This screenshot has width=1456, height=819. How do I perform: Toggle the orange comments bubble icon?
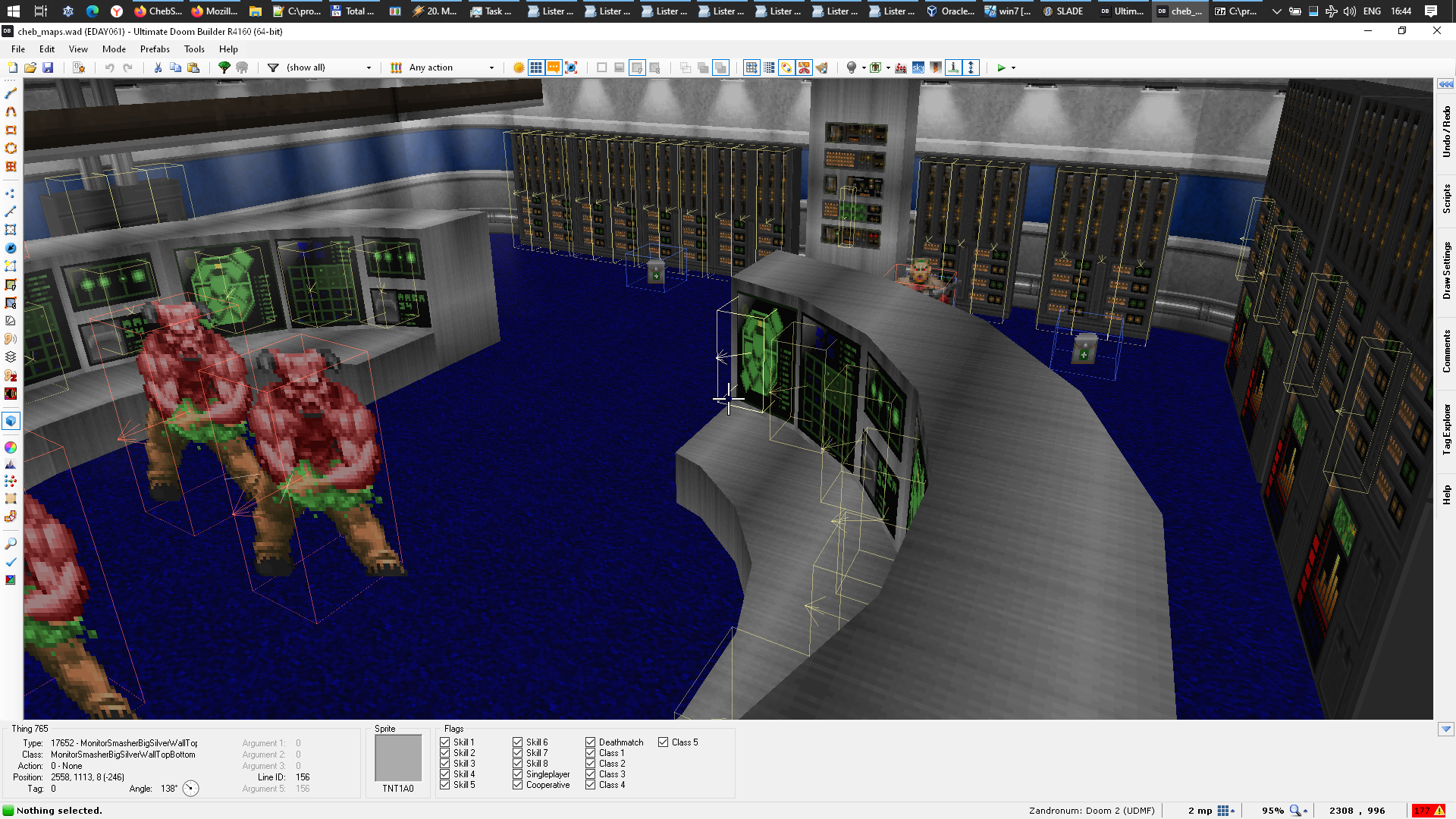point(554,67)
